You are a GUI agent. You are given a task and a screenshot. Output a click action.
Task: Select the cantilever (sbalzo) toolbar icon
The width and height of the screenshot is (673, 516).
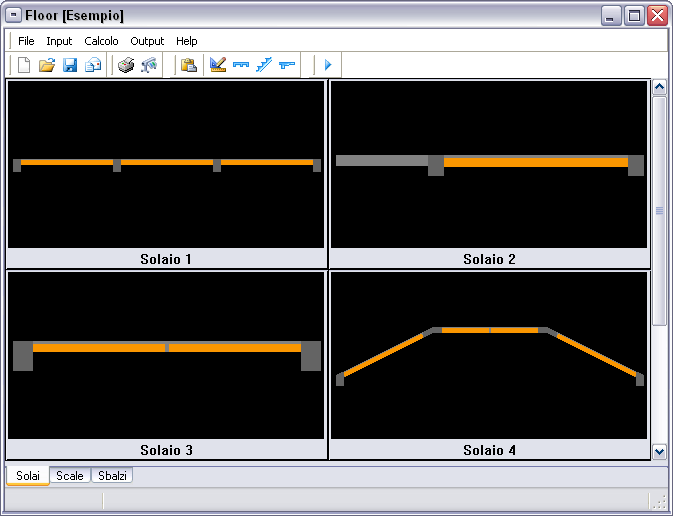288,66
